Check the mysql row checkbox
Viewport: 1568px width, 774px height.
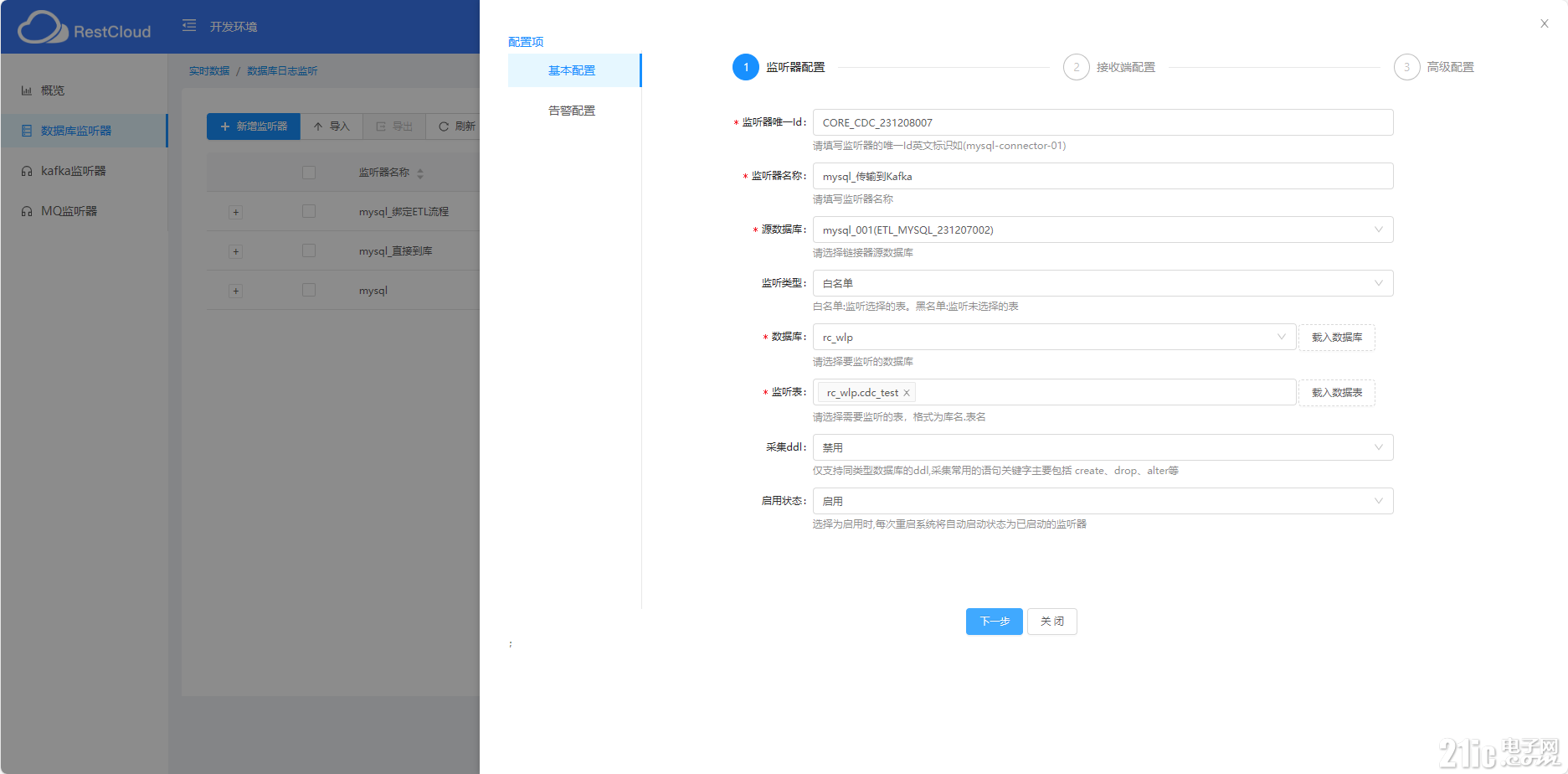coord(309,290)
